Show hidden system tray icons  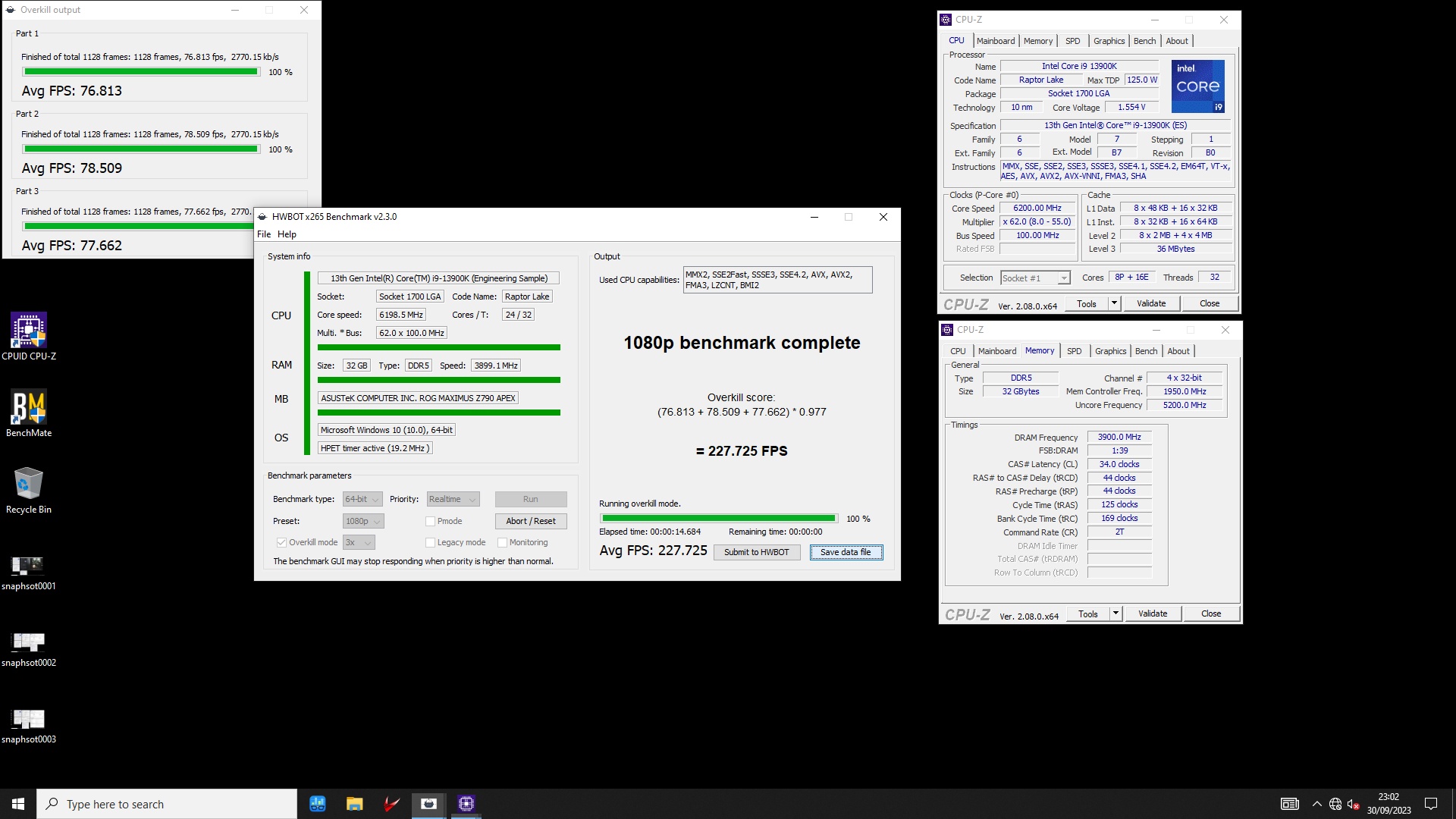(1316, 804)
